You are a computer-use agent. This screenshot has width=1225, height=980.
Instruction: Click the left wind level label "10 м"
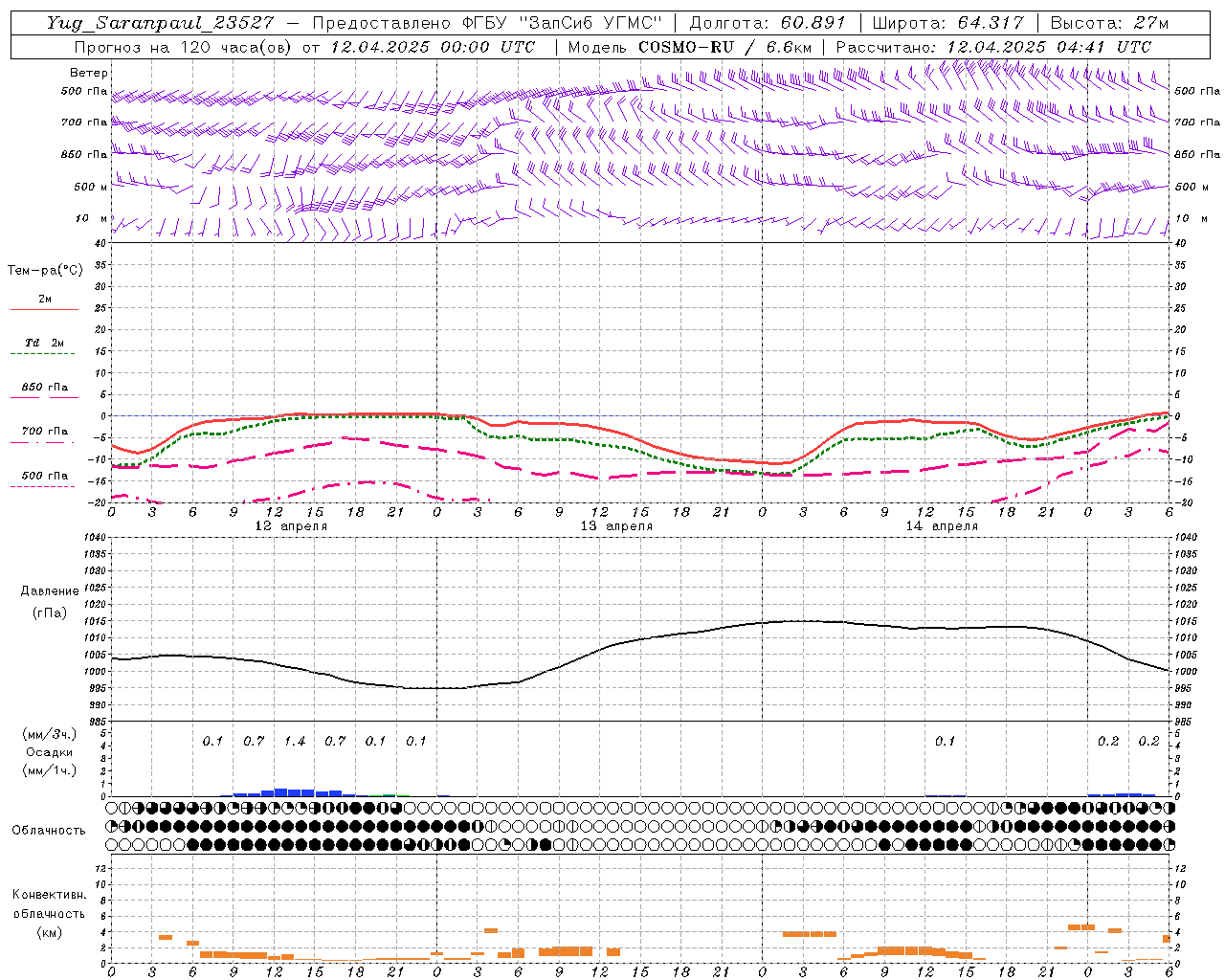(91, 218)
